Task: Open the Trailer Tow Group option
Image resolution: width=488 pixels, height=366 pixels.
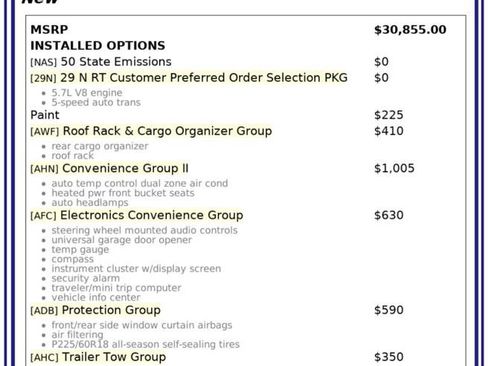Action: tap(114, 357)
